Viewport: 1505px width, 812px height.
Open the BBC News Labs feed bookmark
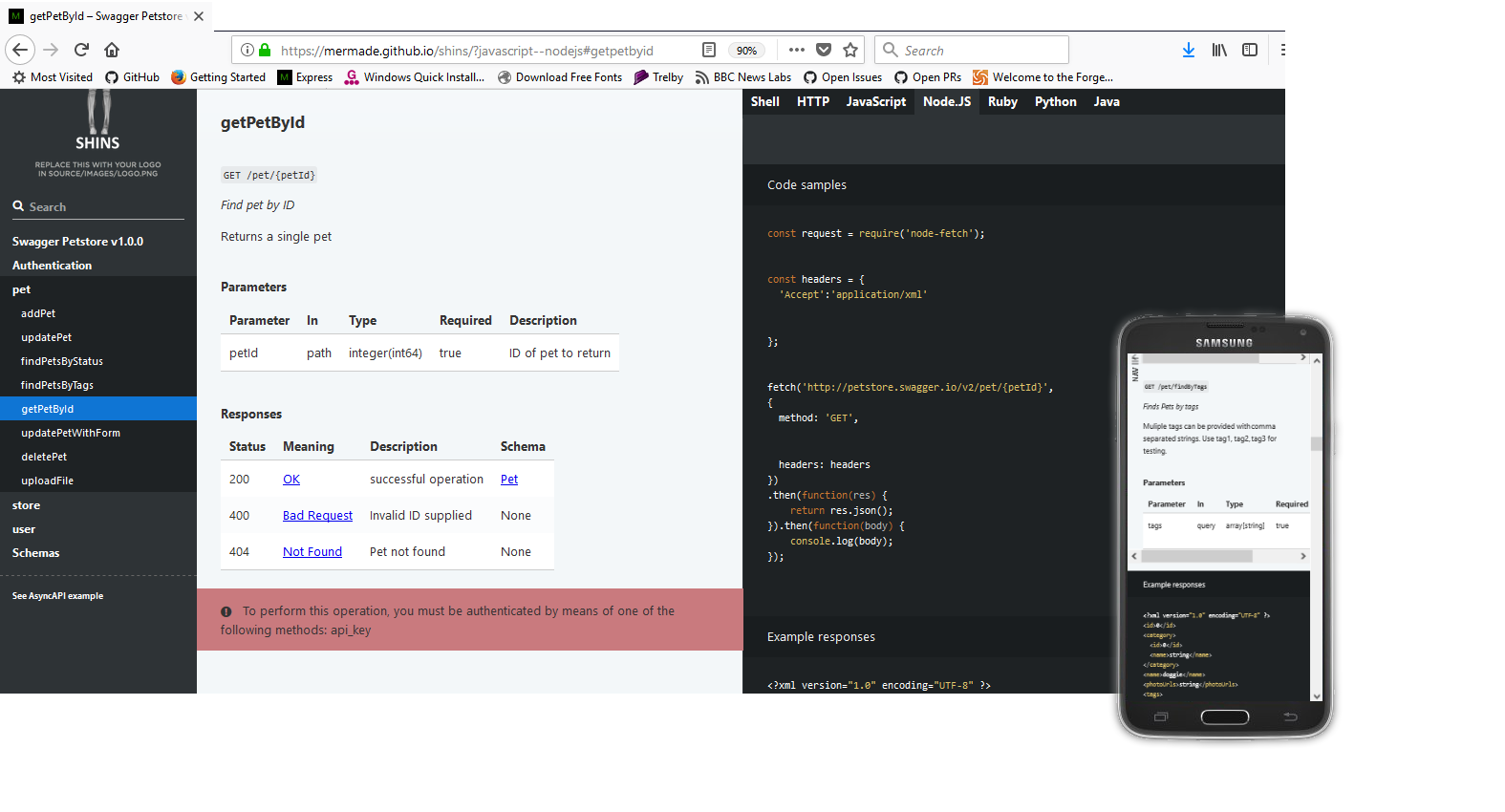743,77
